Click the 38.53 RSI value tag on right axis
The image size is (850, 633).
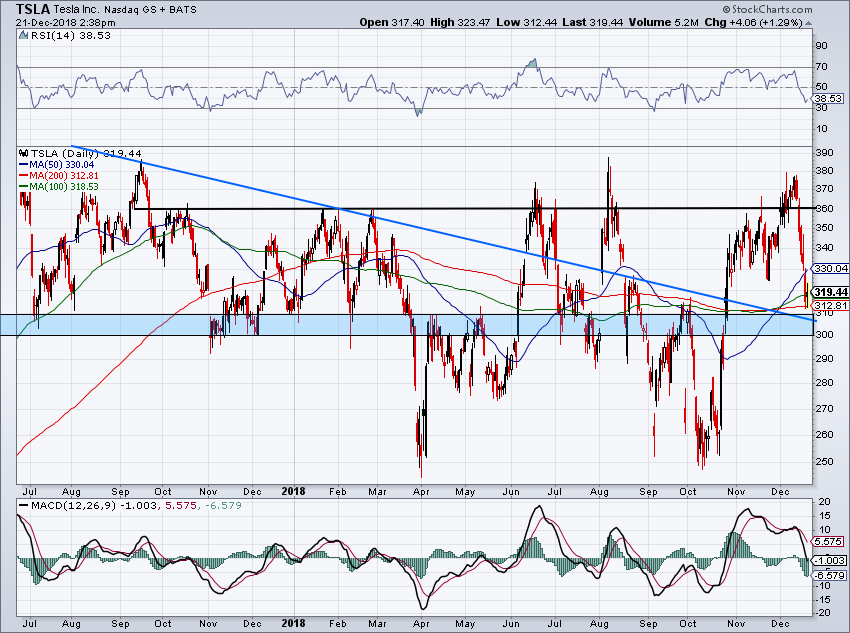[829, 99]
